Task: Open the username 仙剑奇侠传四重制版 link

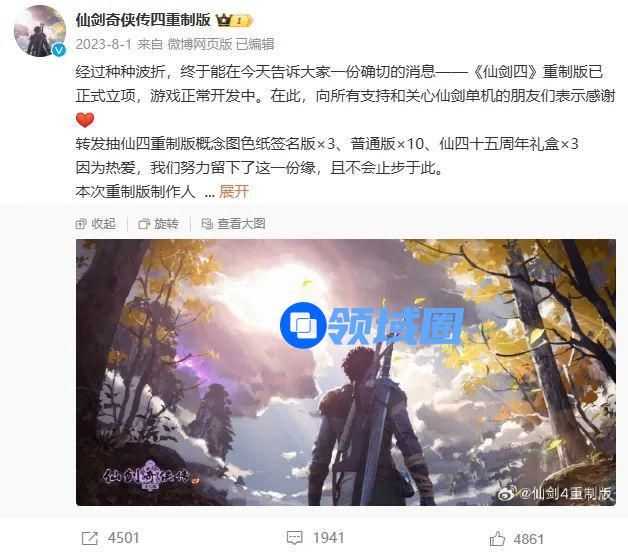Action: [143, 20]
